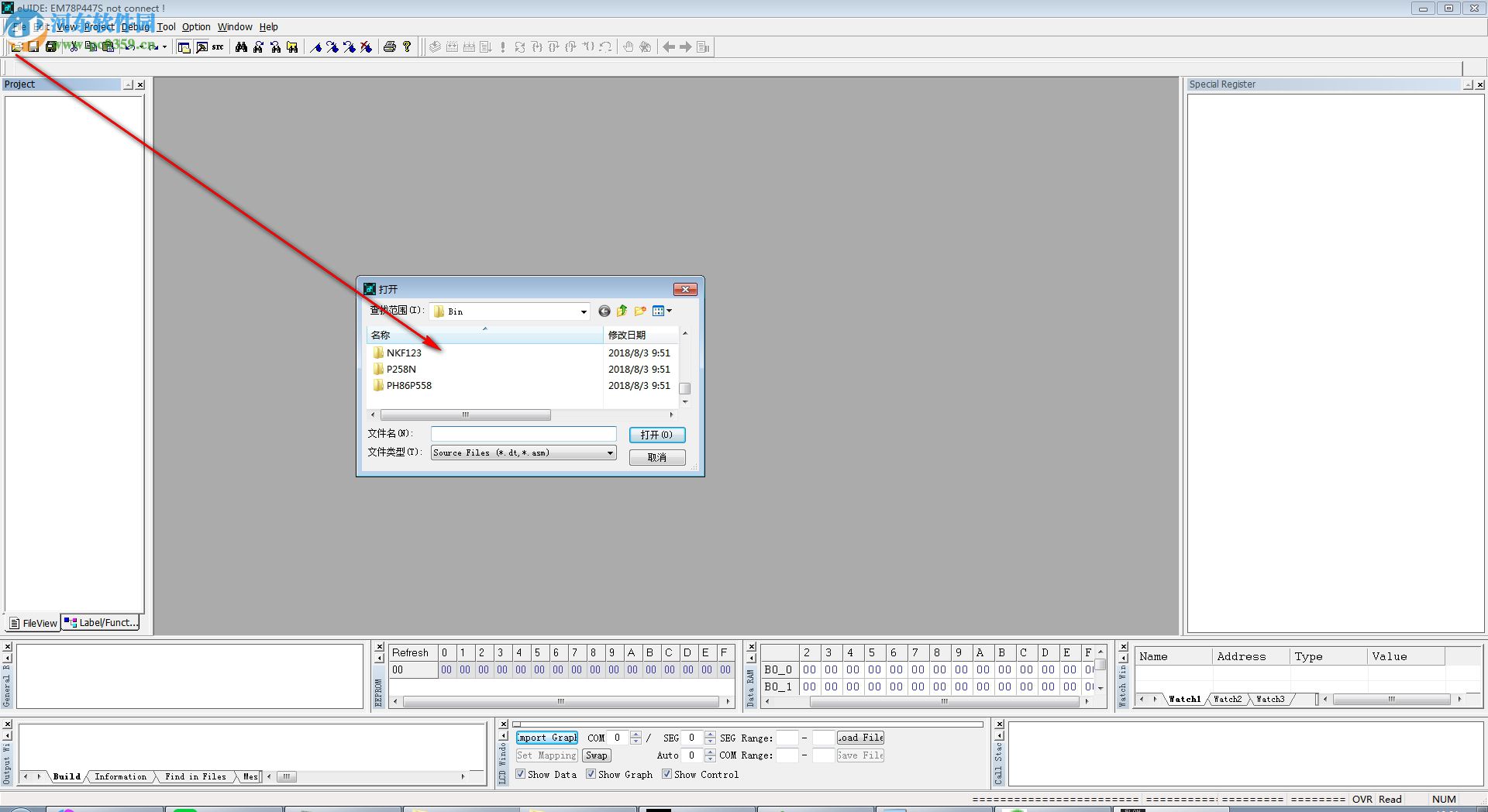Click the Swap button

(597, 755)
